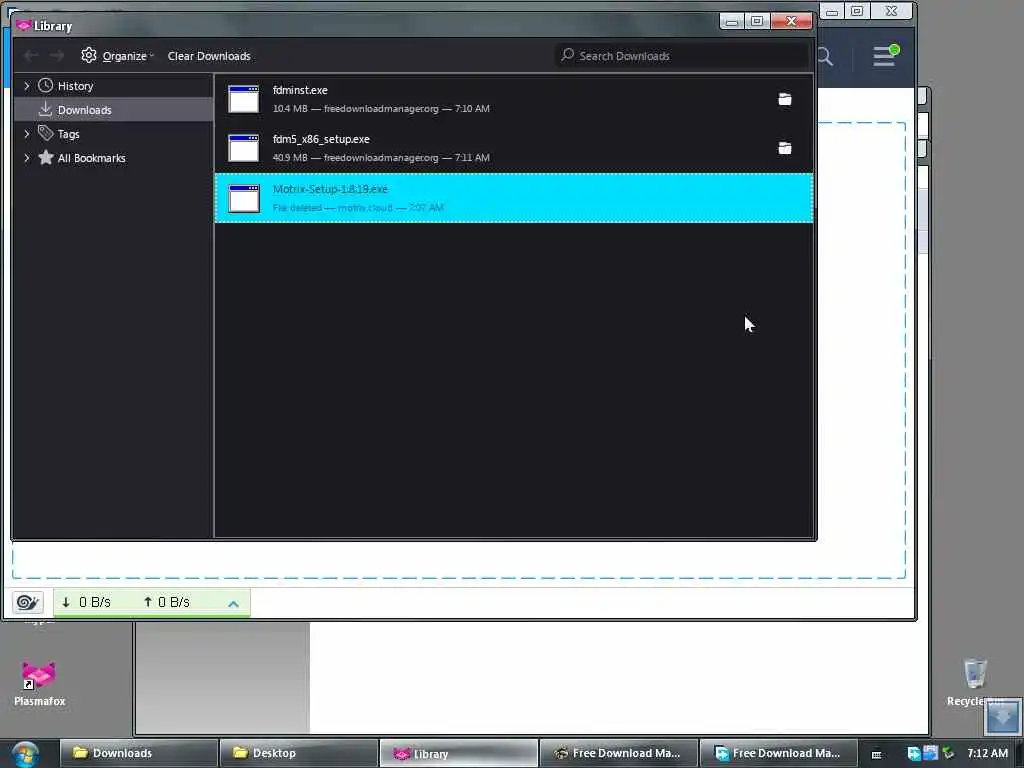Open the Organize dropdown menu

pos(127,56)
